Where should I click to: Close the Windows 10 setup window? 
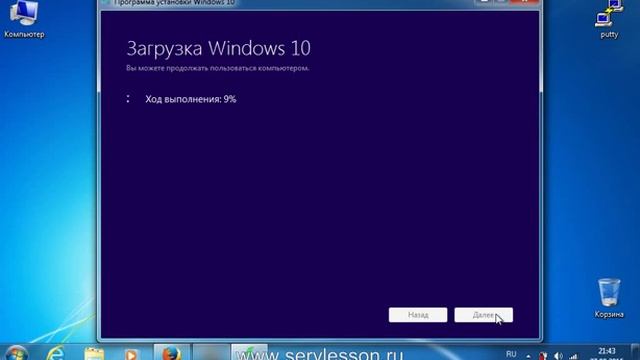(x=524, y=2)
